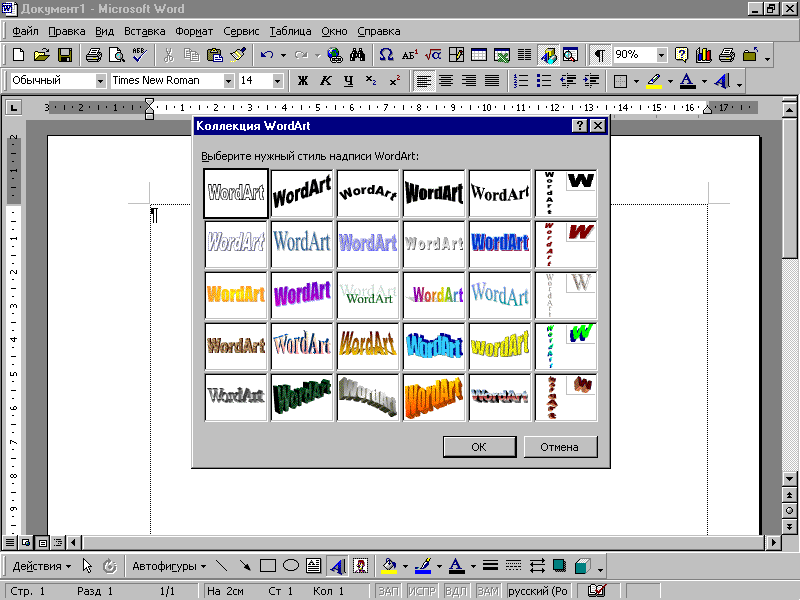Apply the drawing toolbar line color pen

pos(423,566)
